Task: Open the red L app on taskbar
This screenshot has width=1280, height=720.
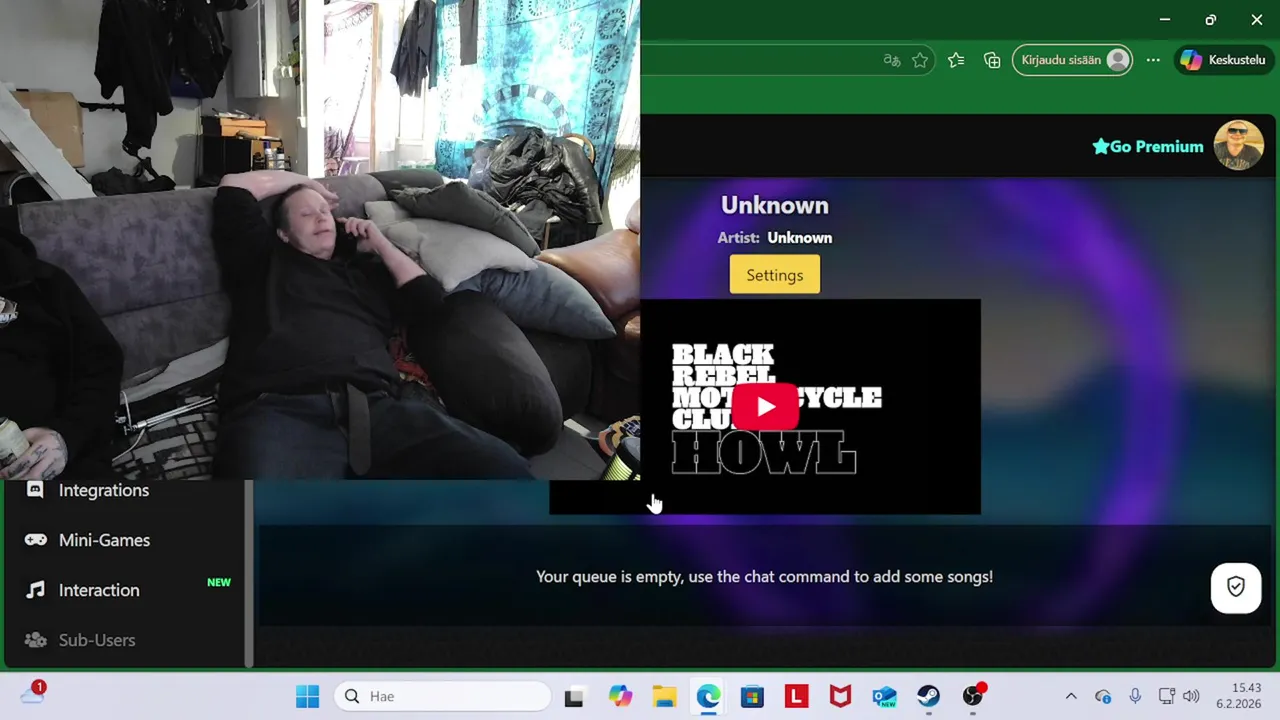Action: [x=796, y=696]
